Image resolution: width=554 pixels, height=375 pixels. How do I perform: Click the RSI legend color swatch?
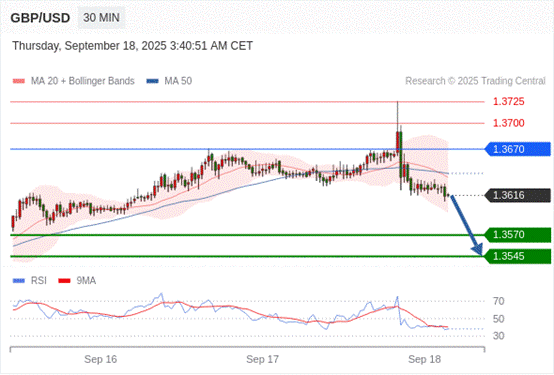(x=19, y=281)
